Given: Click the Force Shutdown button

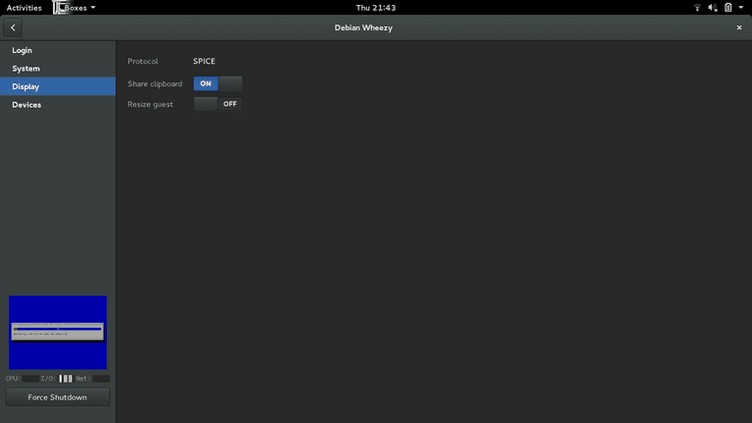Looking at the screenshot, I should coord(58,397).
